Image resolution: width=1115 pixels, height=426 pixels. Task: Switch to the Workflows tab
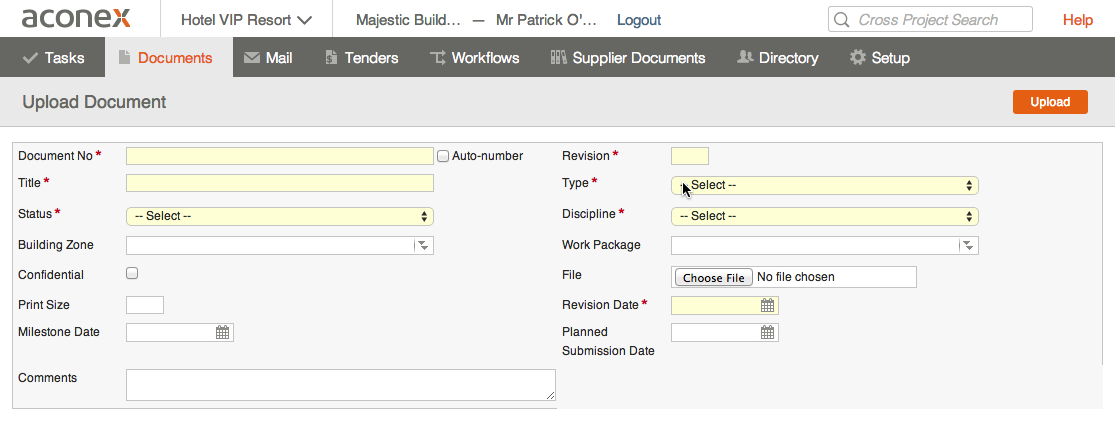pos(474,58)
